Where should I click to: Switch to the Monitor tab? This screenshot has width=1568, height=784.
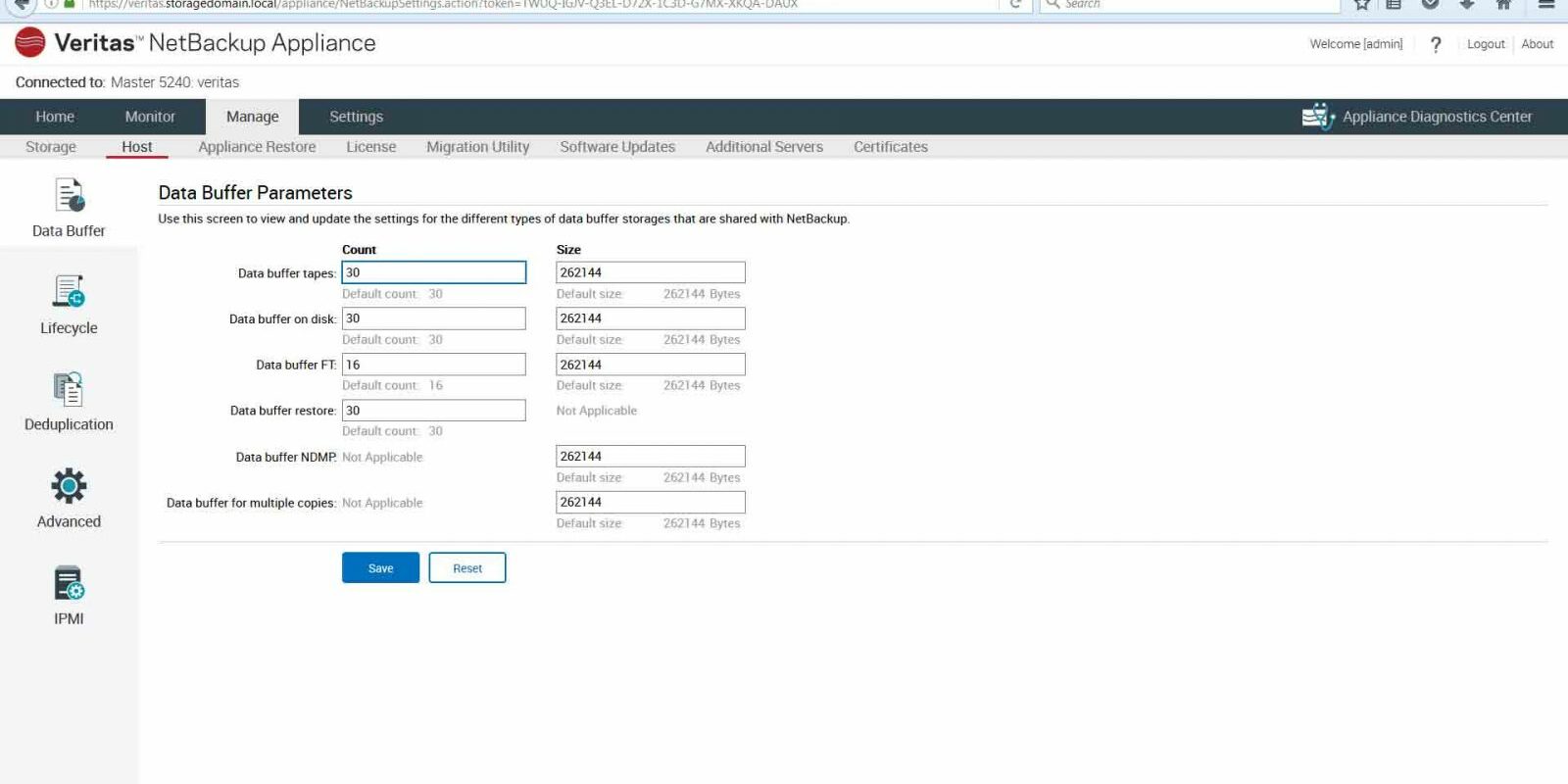point(150,117)
